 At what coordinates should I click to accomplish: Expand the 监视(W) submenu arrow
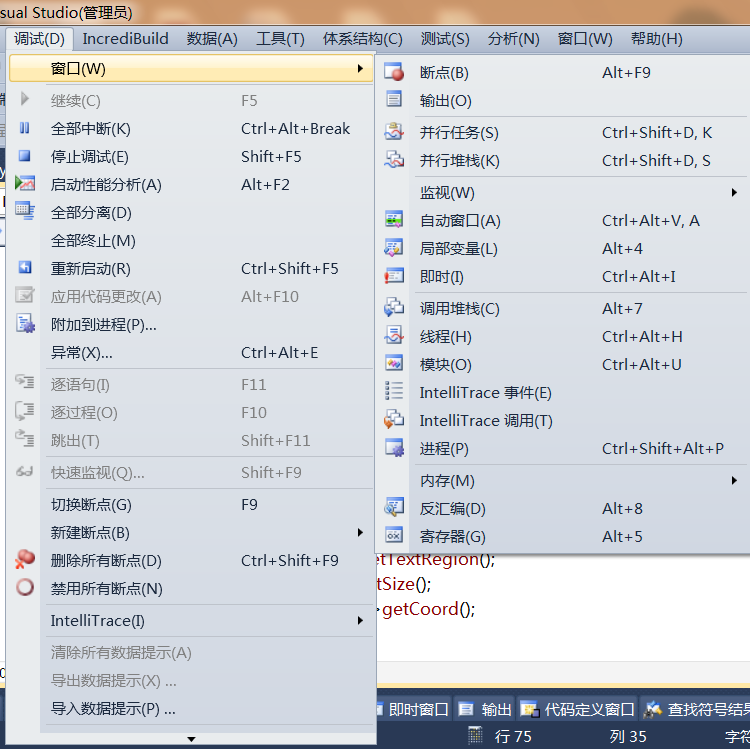[734, 193]
